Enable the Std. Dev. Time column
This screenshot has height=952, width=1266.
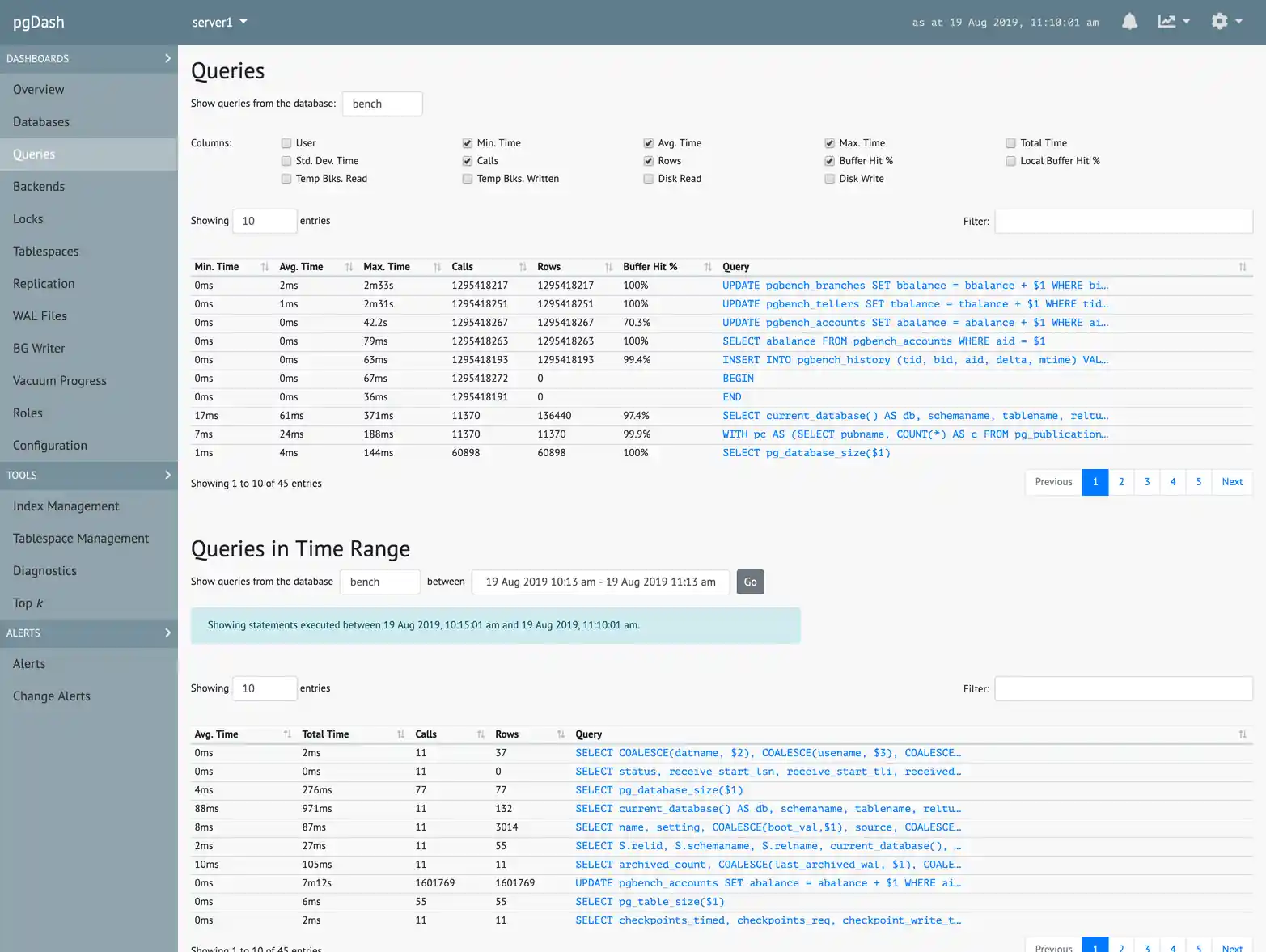(x=286, y=161)
